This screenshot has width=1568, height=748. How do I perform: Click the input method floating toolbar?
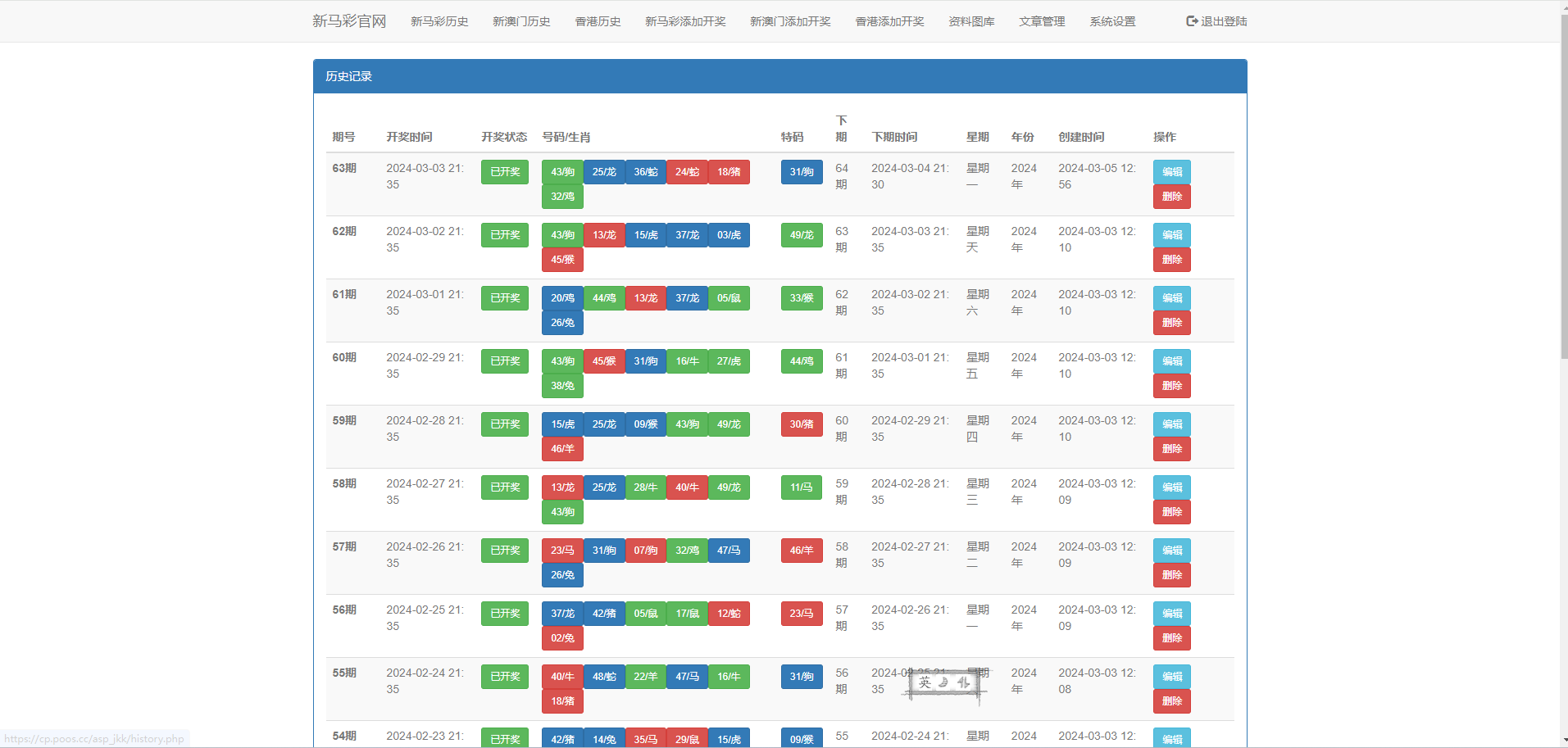[x=943, y=683]
